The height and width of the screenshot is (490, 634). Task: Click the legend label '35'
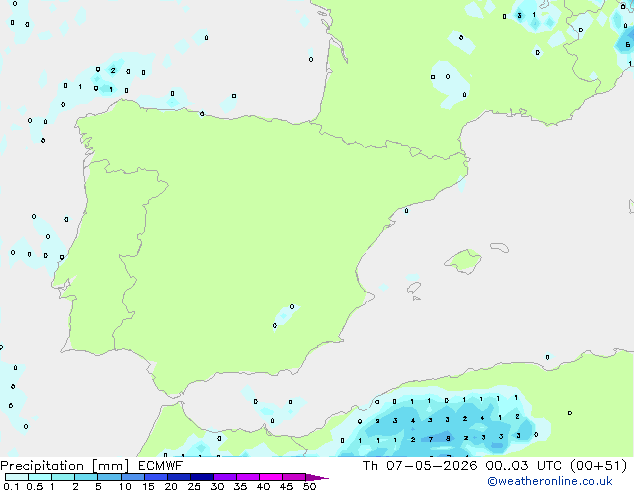[240, 486]
